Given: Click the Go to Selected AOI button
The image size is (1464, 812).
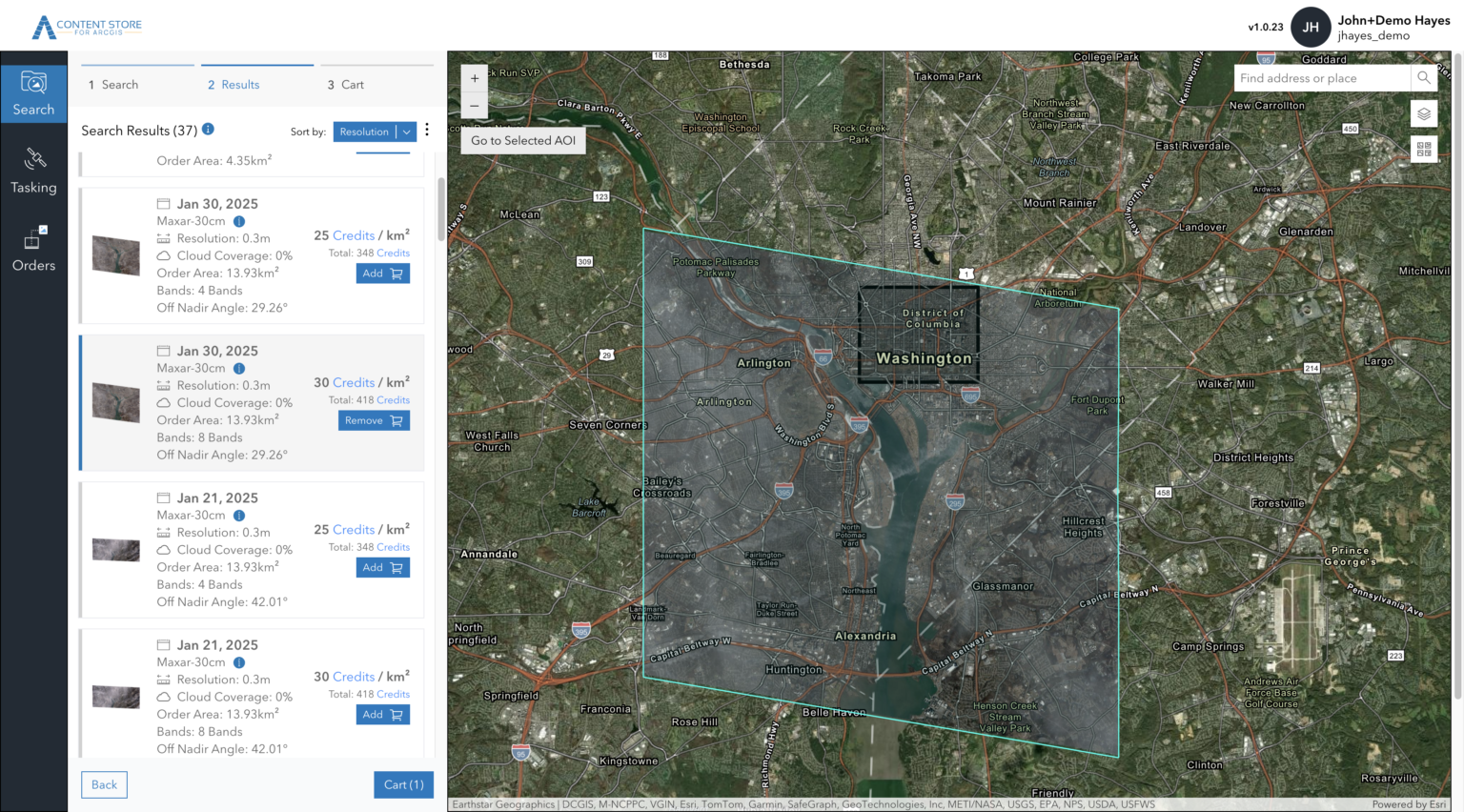Looking at the screenshot, I should click(522, 139).
